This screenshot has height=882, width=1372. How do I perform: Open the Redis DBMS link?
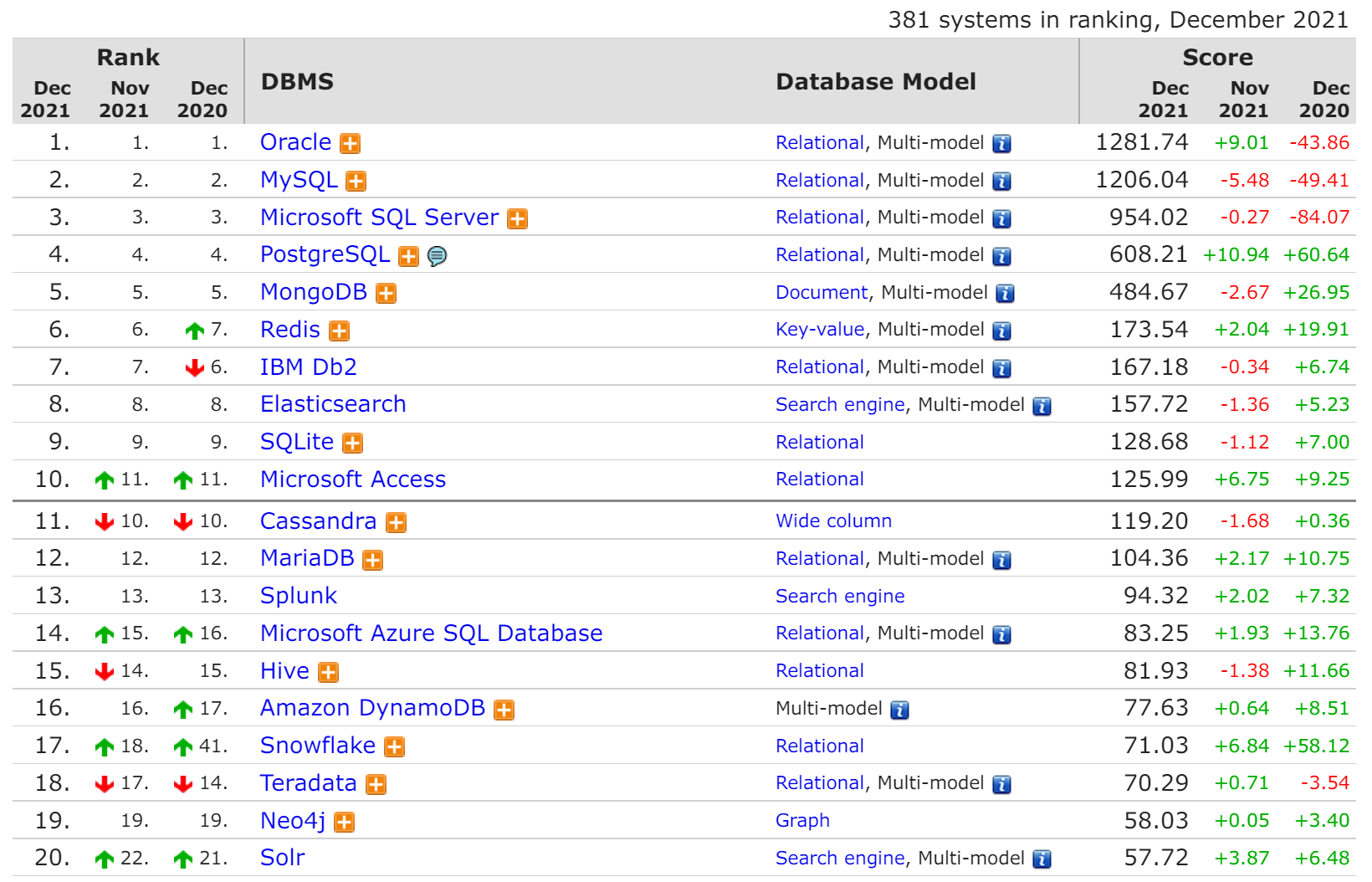tap(290, 330)
